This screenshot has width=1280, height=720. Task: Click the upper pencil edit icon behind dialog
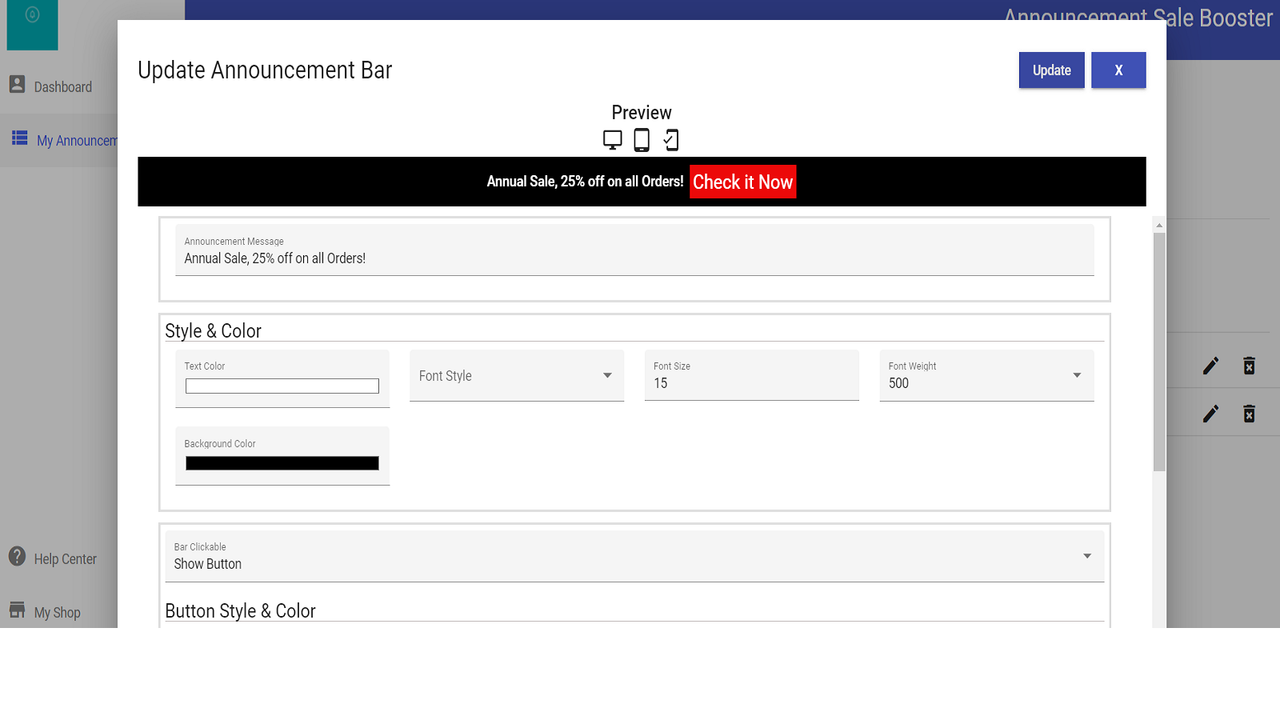pos(1211,366)
